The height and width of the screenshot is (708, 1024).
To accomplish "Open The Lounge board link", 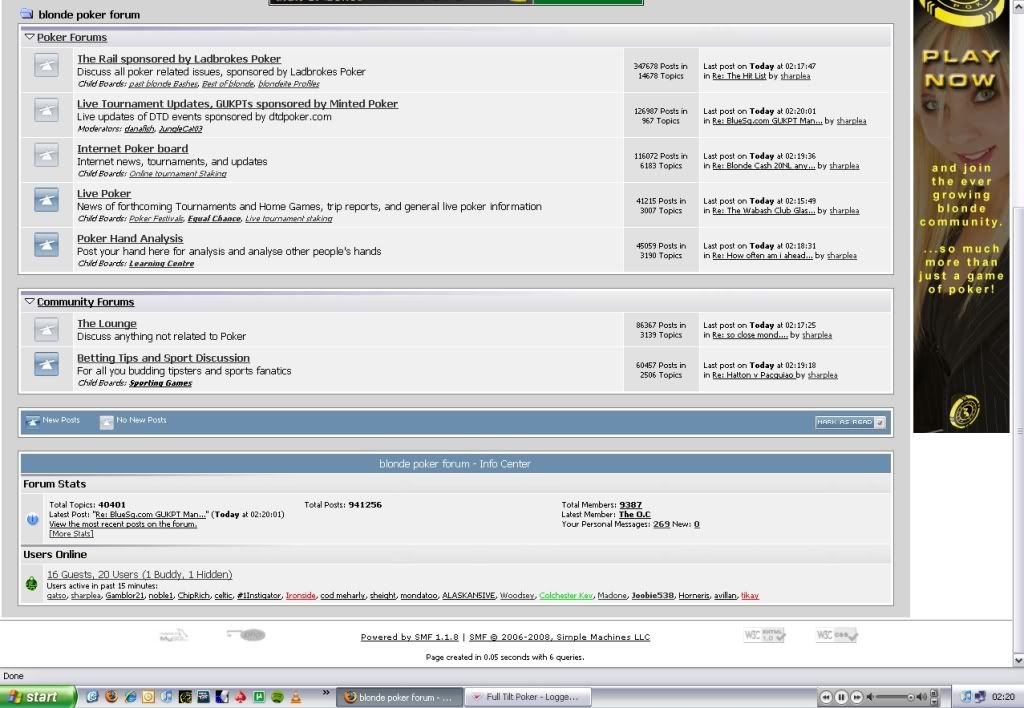I will pyautogui.click(x=107, y=324).
